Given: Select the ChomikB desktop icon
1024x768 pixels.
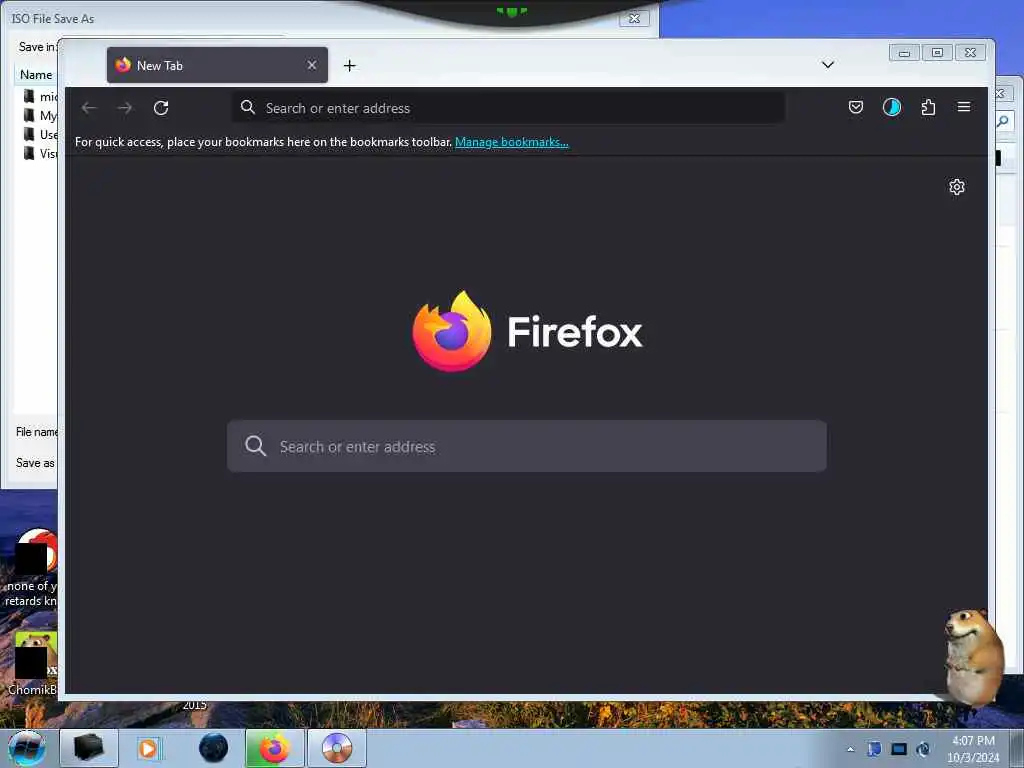Looking at the screenshot, I should pyautogui.click(x=31, y=663).
